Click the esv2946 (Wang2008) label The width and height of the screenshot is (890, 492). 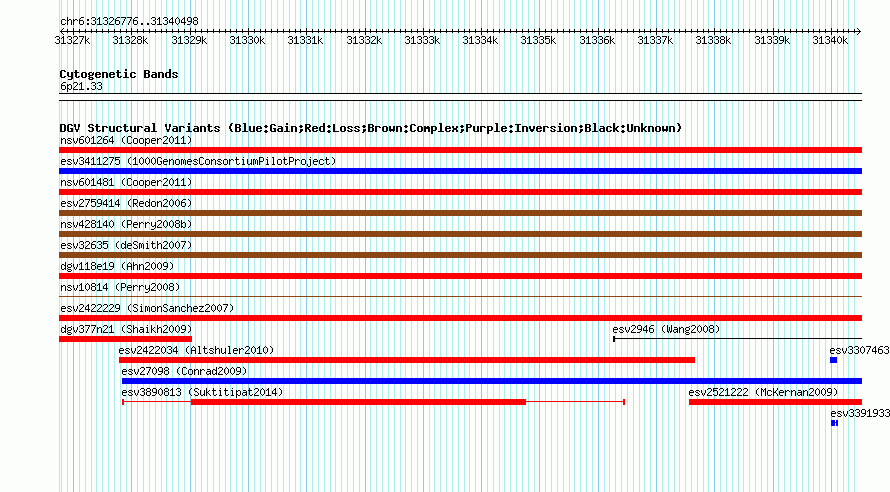[666, 329]
